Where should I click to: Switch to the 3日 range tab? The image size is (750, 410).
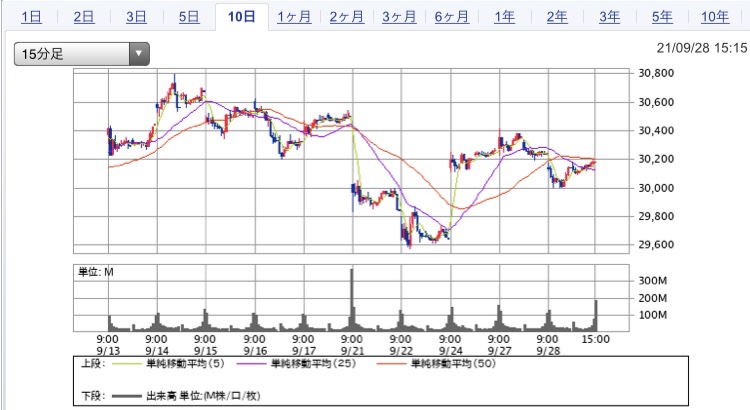[136, 17]
